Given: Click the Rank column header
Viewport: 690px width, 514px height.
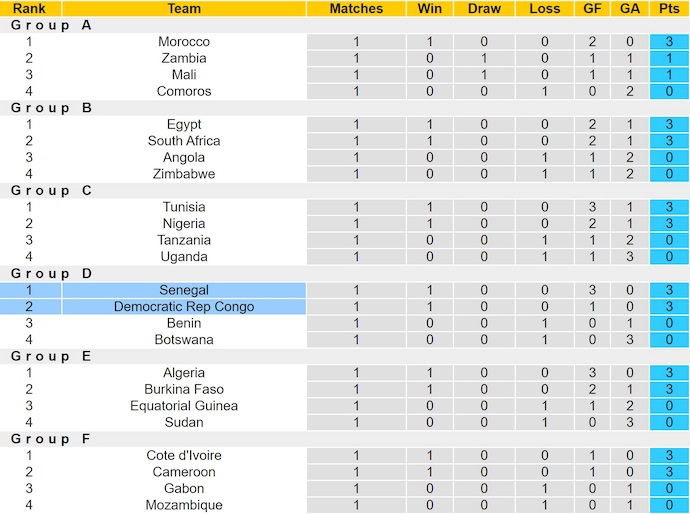Looking at the screenshot, I should click(29, 9).
